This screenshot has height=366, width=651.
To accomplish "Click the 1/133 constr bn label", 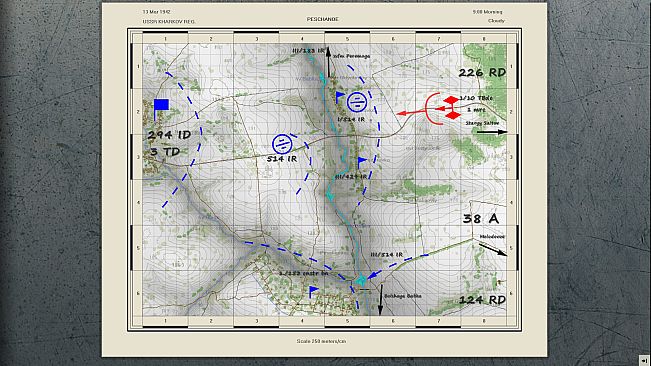I will click(303, 273).
